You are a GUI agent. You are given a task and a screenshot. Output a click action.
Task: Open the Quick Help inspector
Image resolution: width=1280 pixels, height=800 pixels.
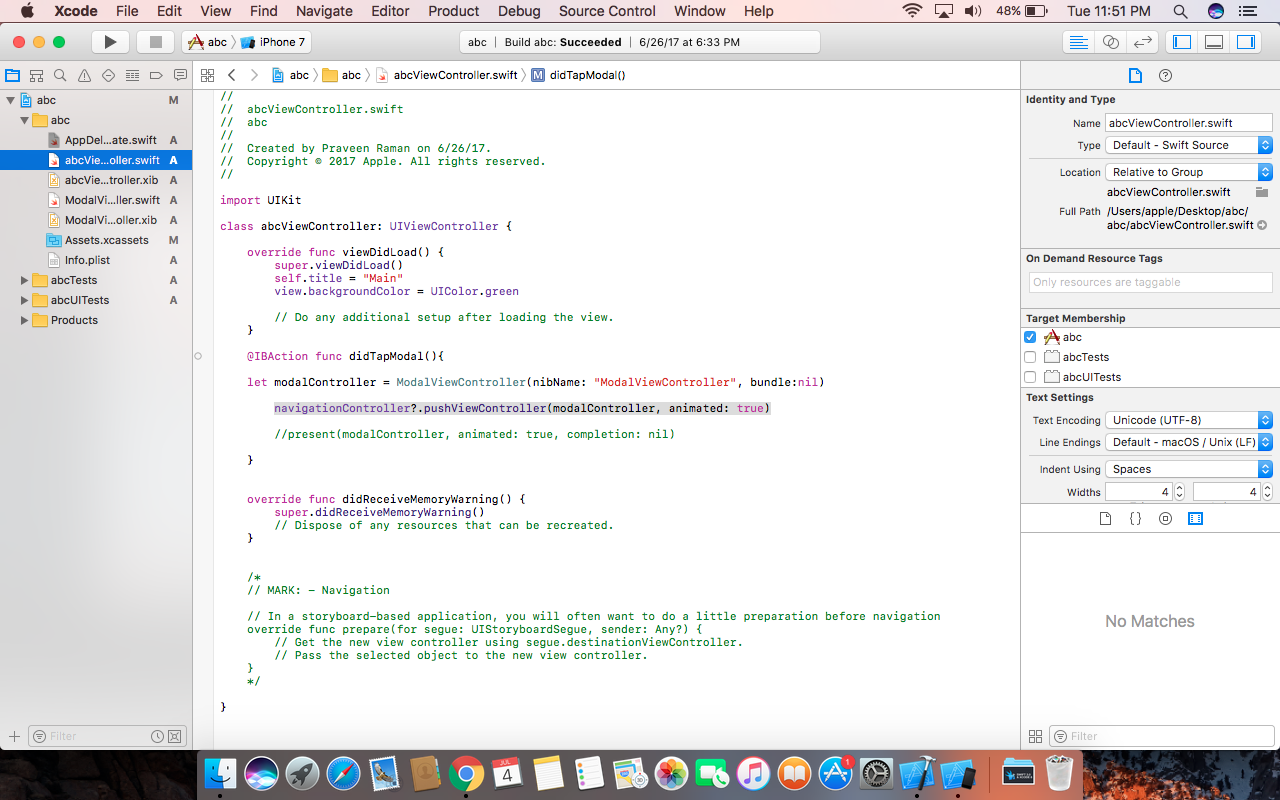coord(1165,75)
